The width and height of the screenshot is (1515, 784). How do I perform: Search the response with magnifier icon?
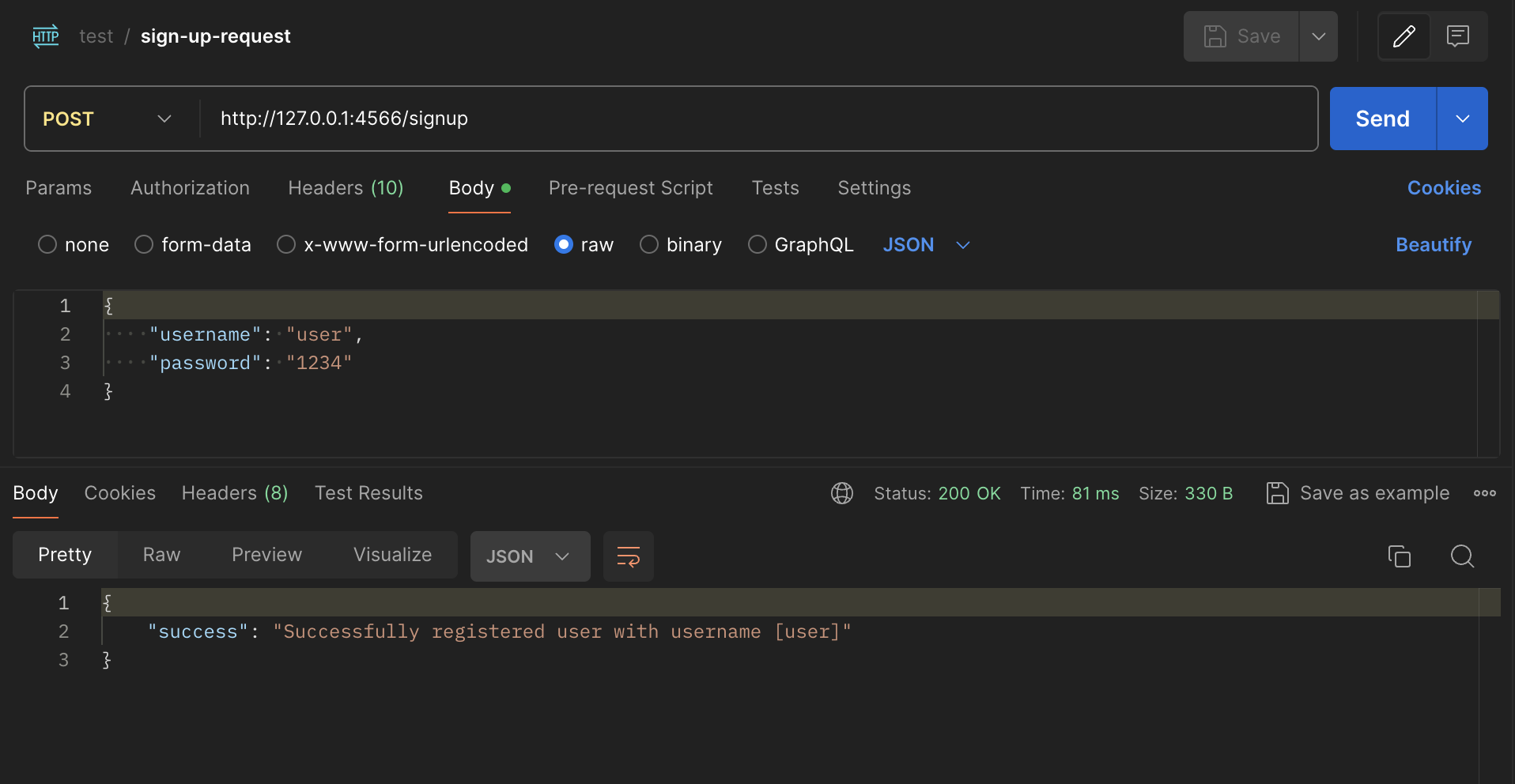(x=1462, y=556)
